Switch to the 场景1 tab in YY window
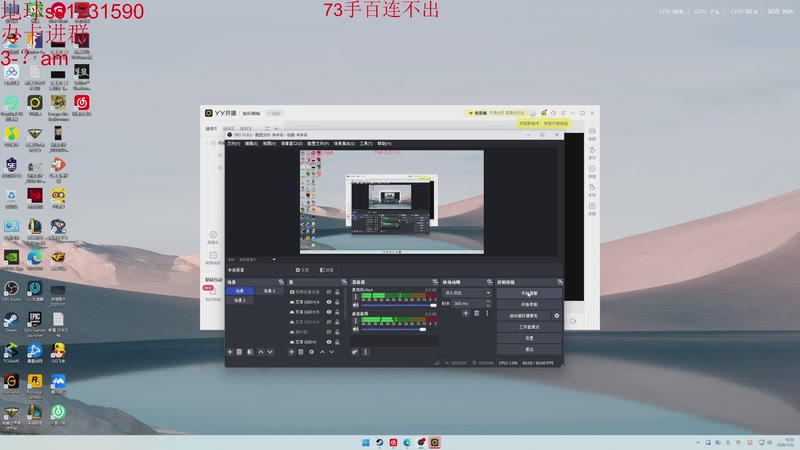Viewport: 800px width, 450px height. [x=211, y=129]
